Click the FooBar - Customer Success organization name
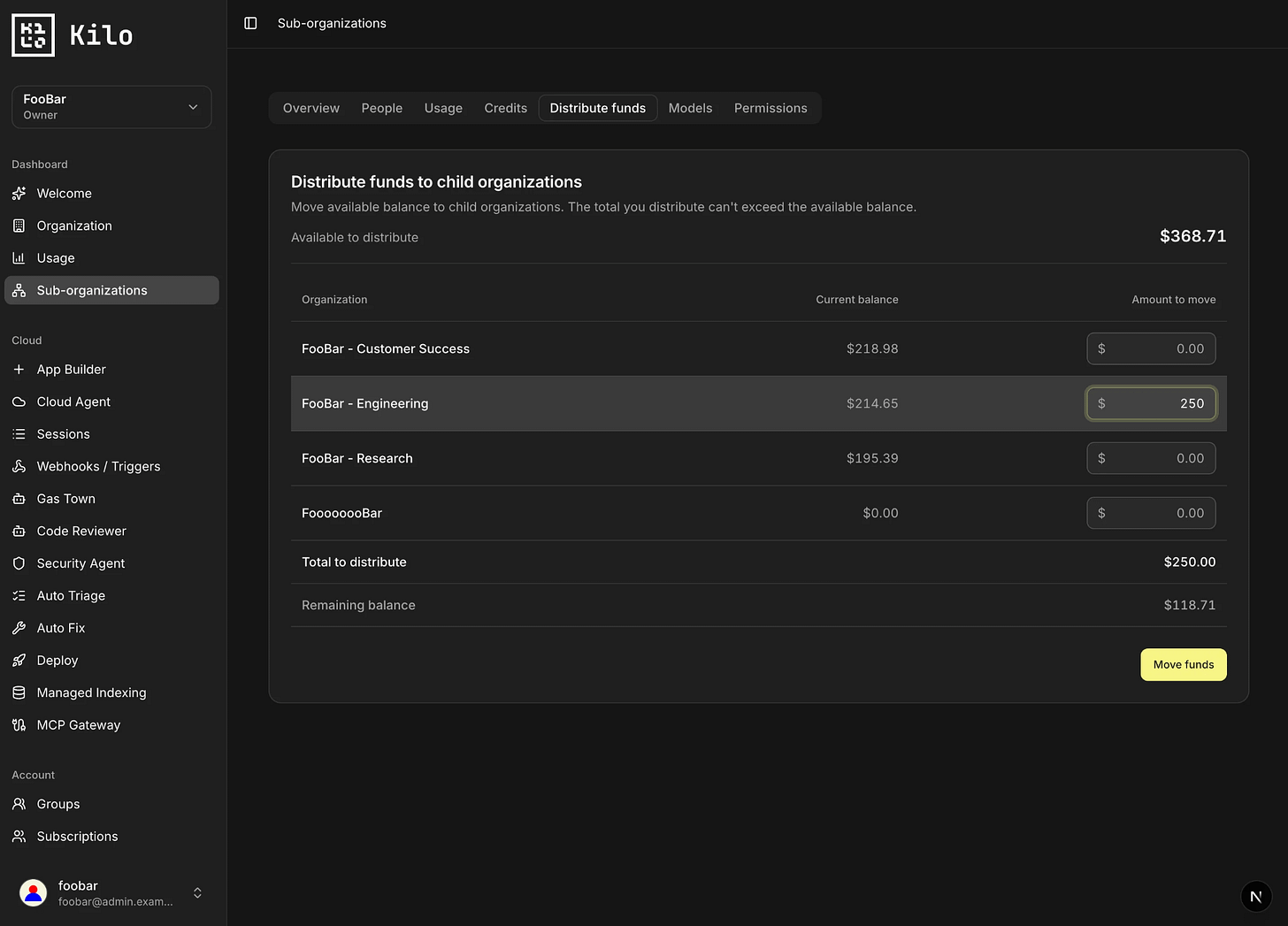Image resolution: width=1288 pixels, height=926 pixels. tap(386, 348)
